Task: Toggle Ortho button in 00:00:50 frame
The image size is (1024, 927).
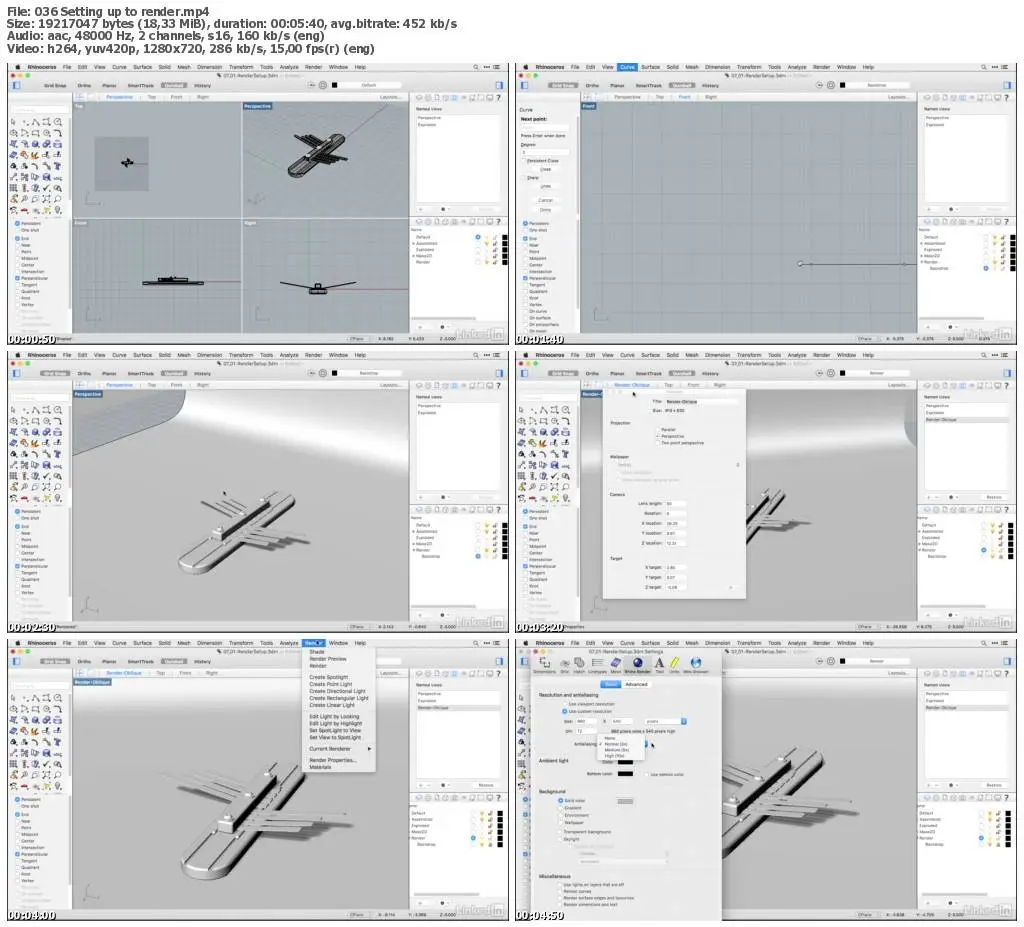Action: 84,86
